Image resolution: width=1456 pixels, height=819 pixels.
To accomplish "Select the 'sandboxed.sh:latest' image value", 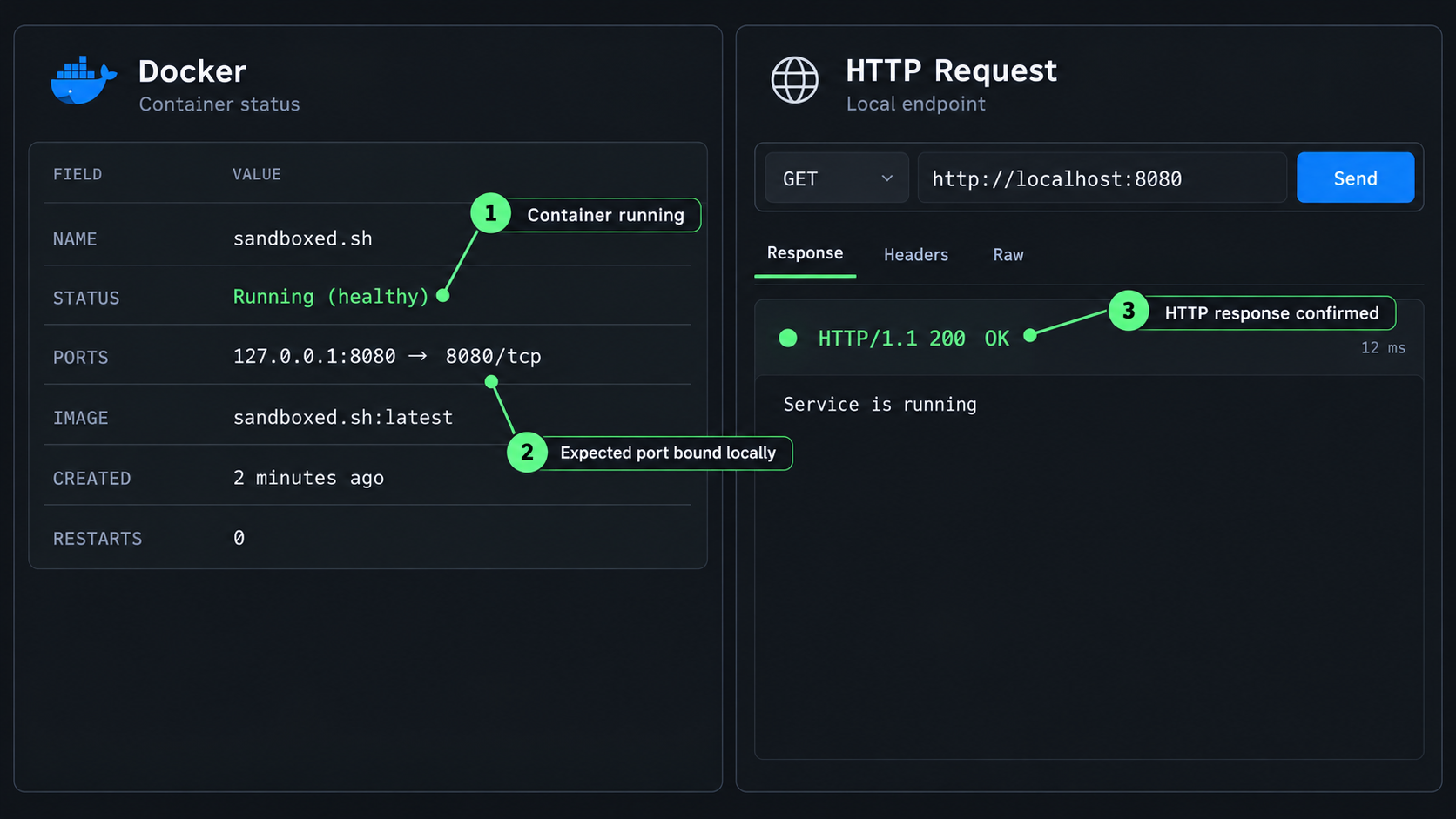I will pyautogui.click(x=343, y=418).
